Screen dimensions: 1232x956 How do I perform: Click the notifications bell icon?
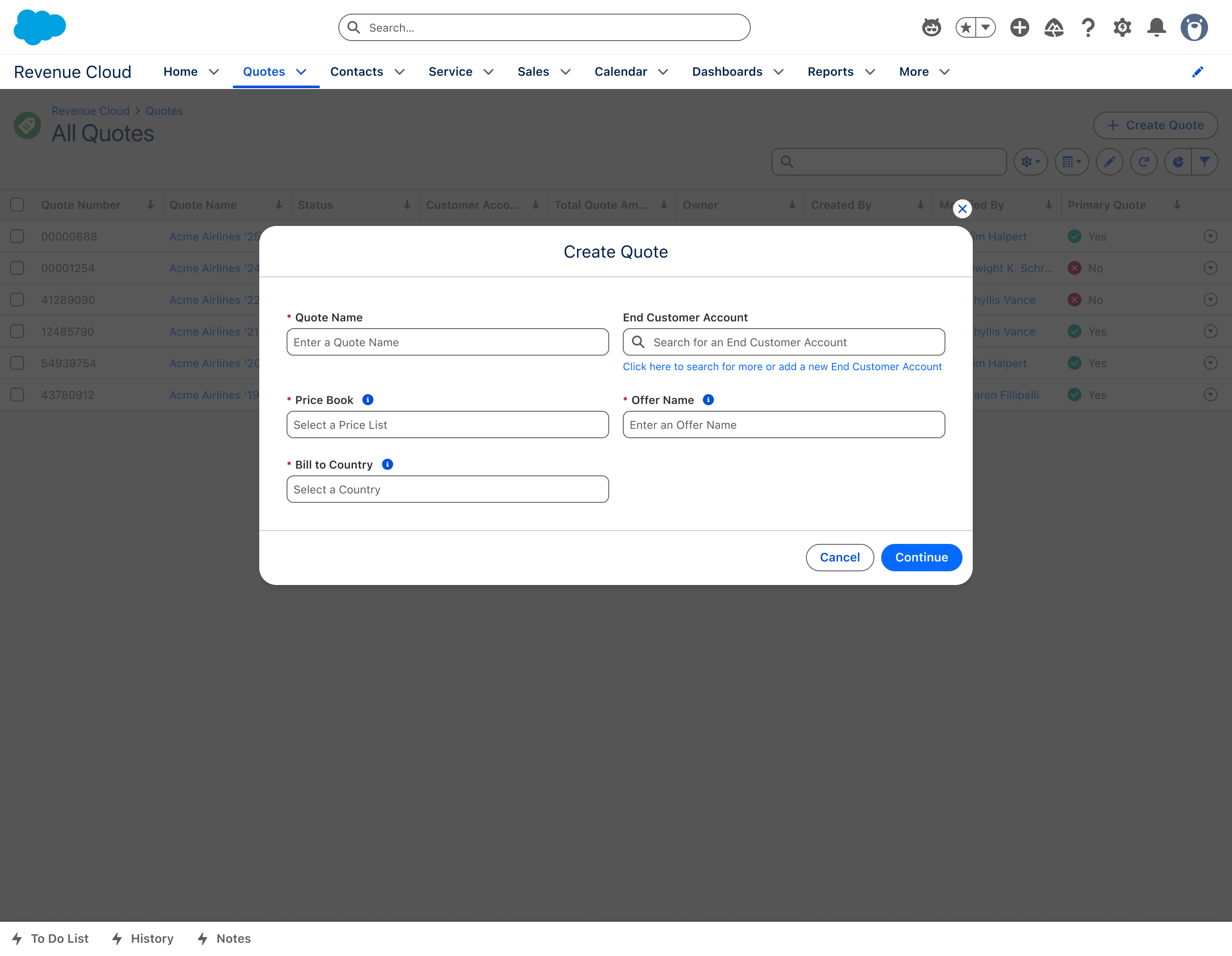1156,27
